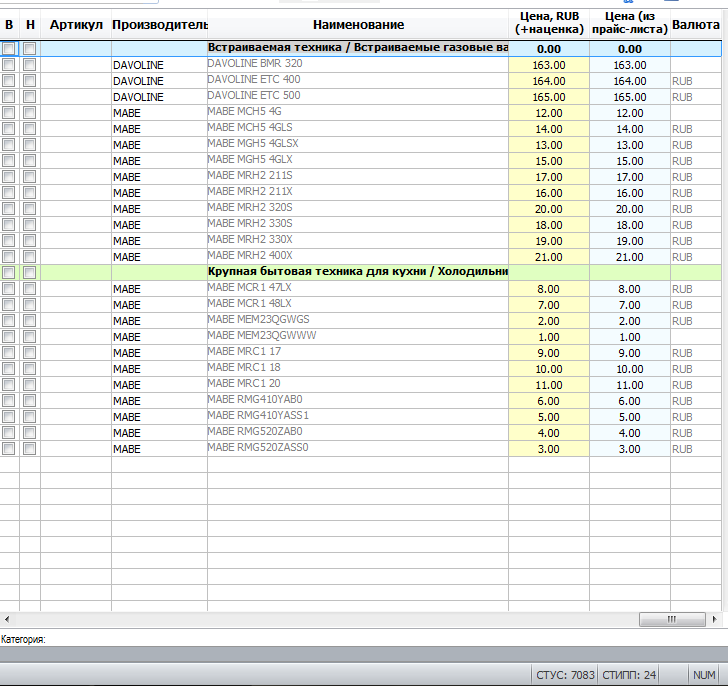Tick the В checkbox for DAVOLINE BMR 320
The width and height of the screenshot is (728, 686).
[x=8, y=65]
